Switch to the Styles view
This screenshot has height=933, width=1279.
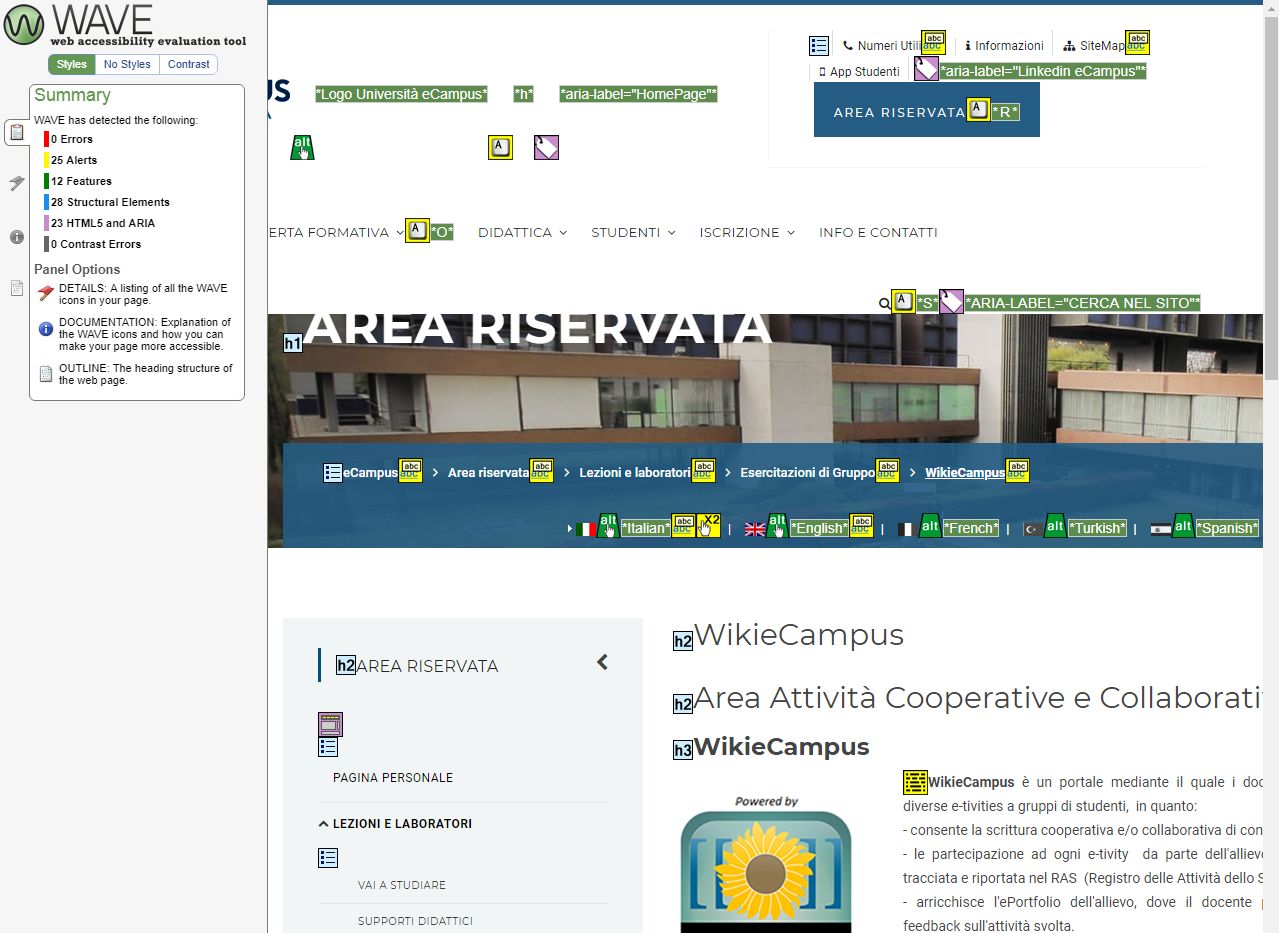tap(72, 64)
